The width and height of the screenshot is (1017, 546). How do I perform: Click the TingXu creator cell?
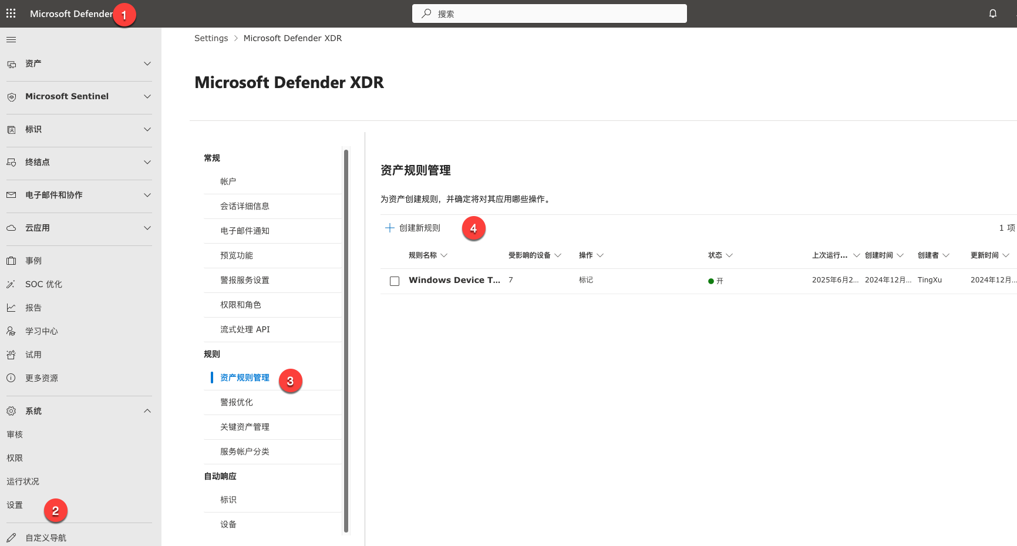point(929,280)
